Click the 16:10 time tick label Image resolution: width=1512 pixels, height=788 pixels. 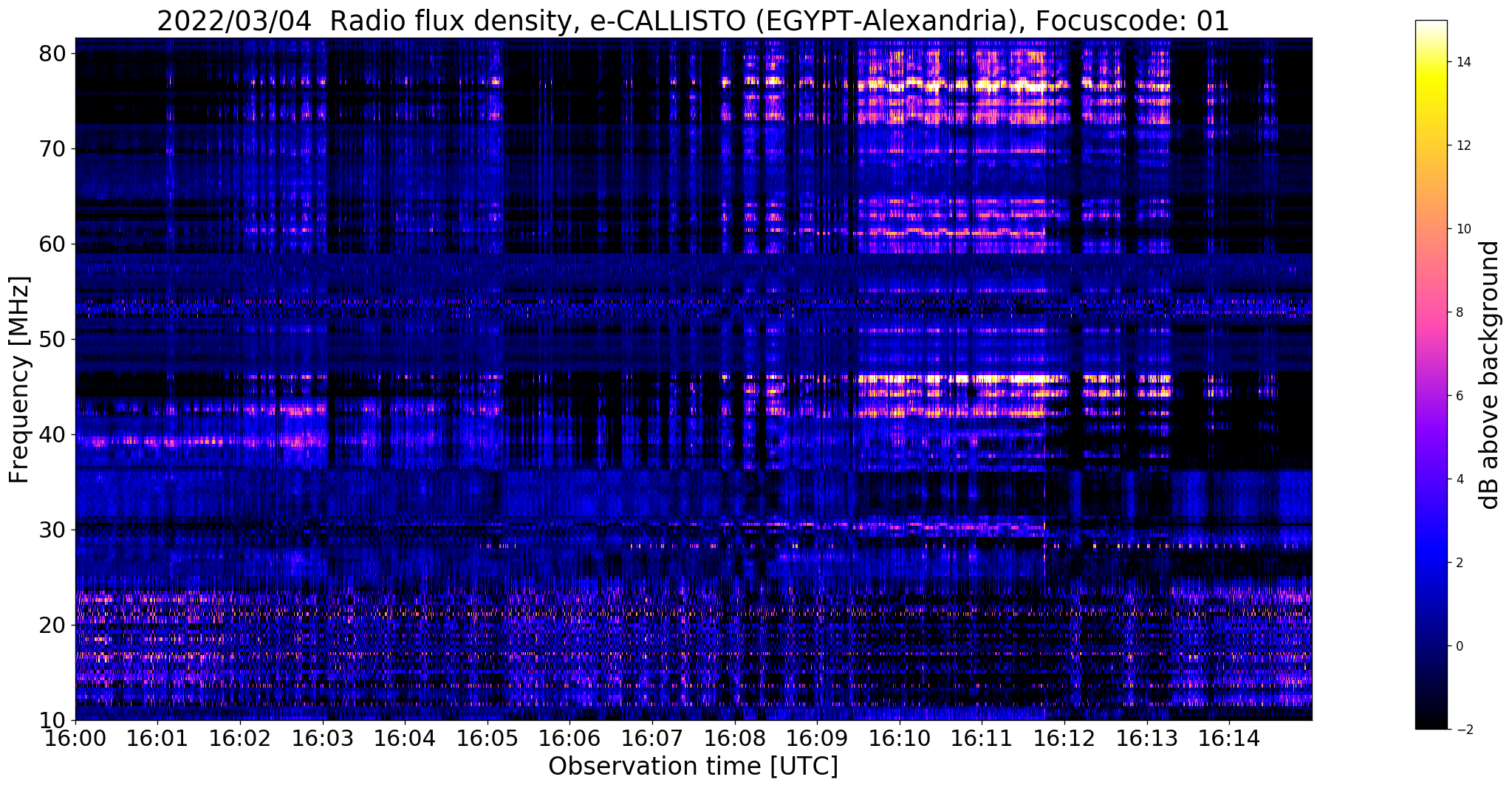tap(899, 738)
